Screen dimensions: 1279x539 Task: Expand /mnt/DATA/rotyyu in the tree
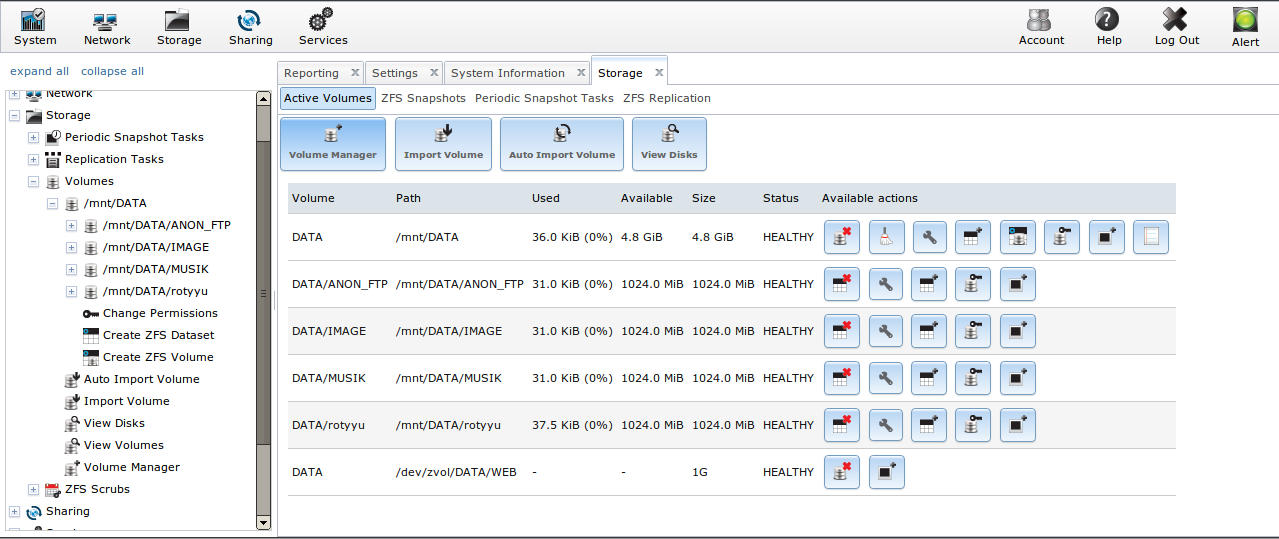[x=71, y=291]
